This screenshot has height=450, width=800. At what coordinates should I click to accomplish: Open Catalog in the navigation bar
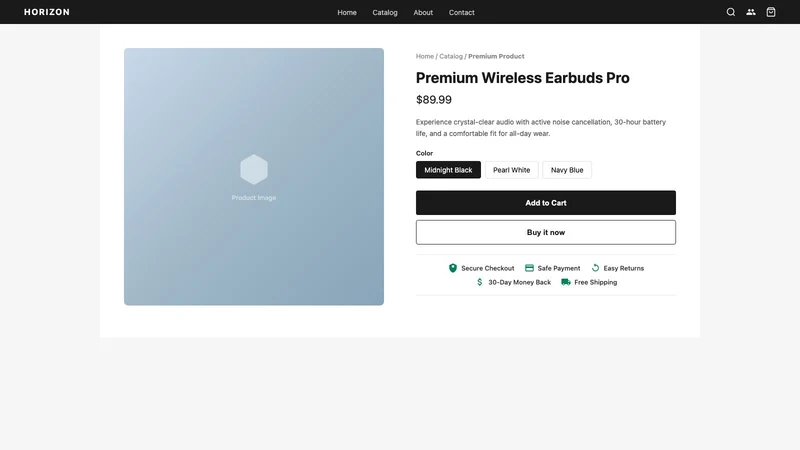(x=385, y=12)
